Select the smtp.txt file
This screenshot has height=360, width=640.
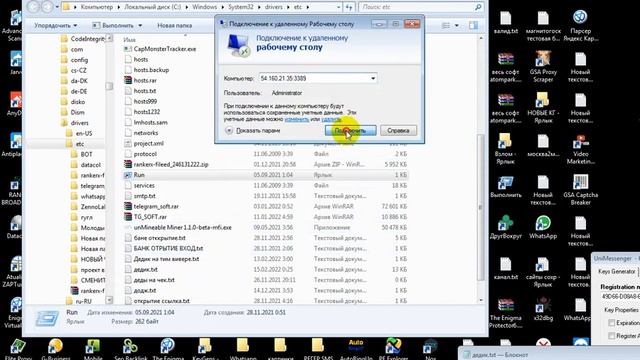[x=144, y=196]
